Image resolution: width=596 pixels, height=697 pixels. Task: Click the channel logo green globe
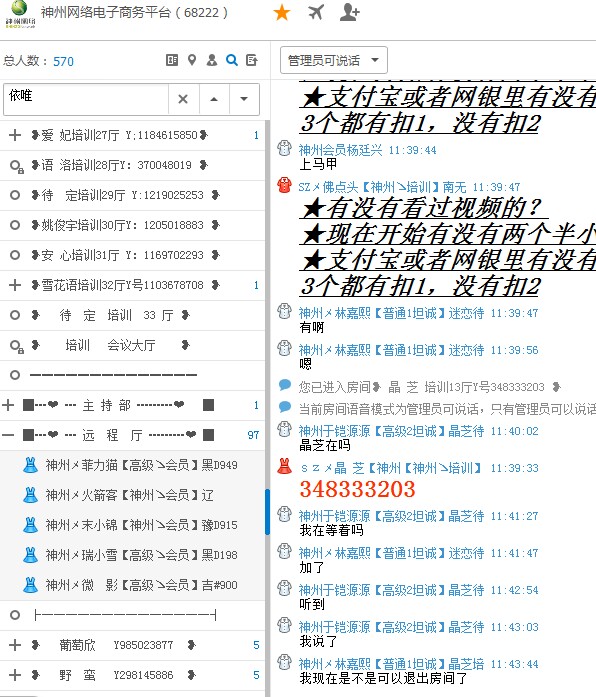pyautogui.click(x=20, y=14)
